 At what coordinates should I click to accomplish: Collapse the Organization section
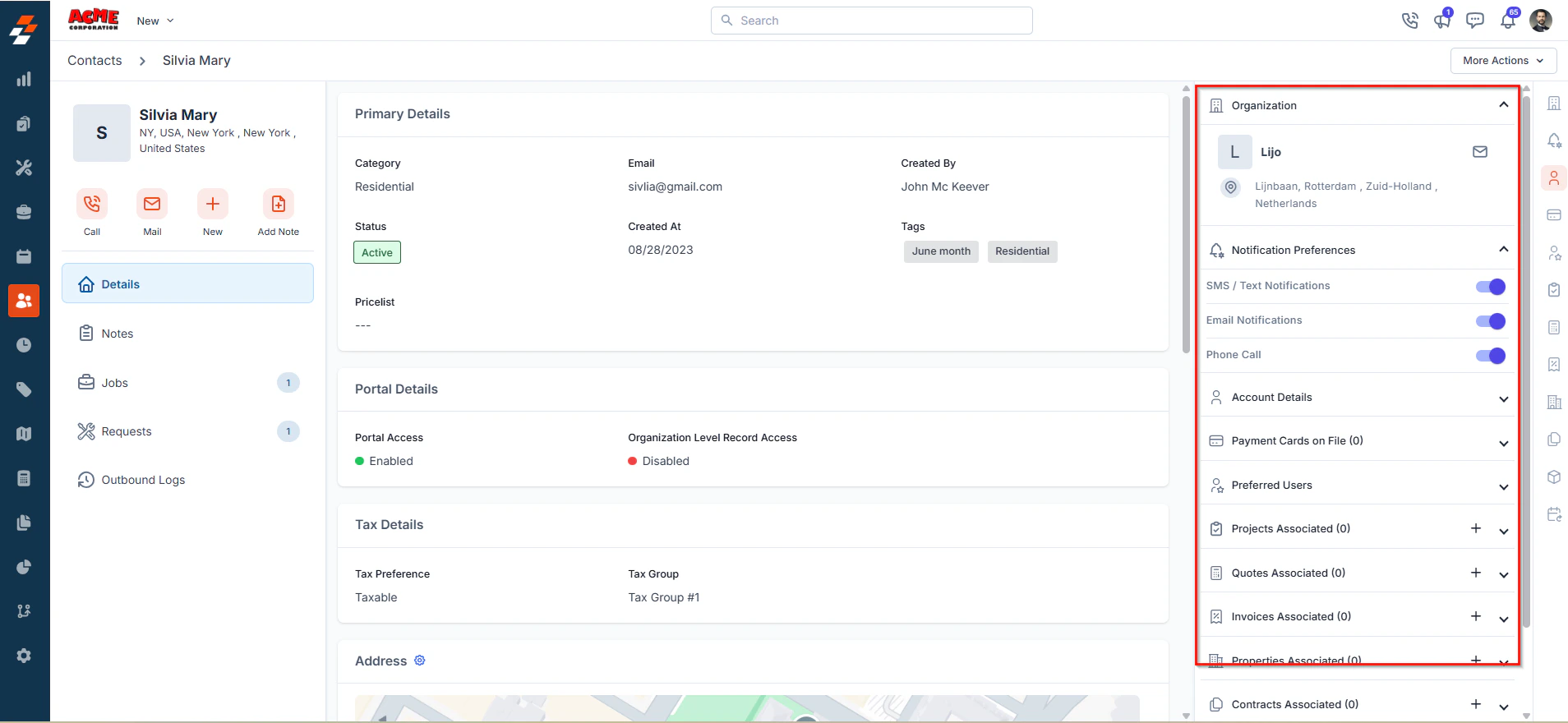click(x=1503, y=105)
